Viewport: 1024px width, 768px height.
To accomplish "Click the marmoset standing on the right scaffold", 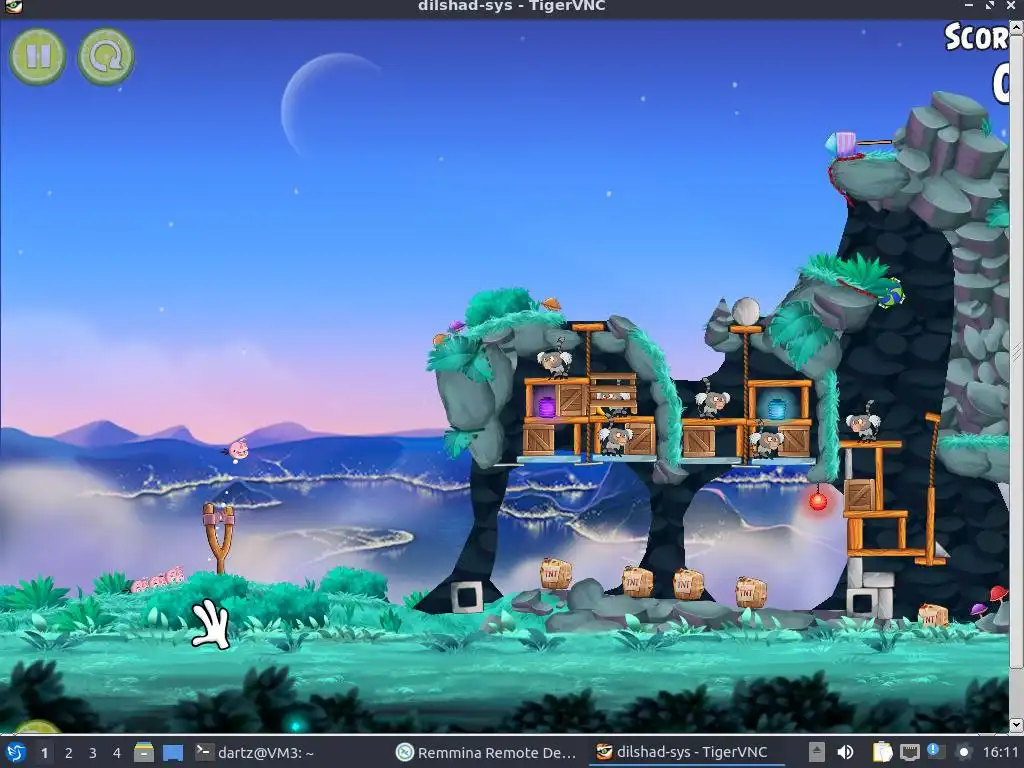I will coord(863,424).
